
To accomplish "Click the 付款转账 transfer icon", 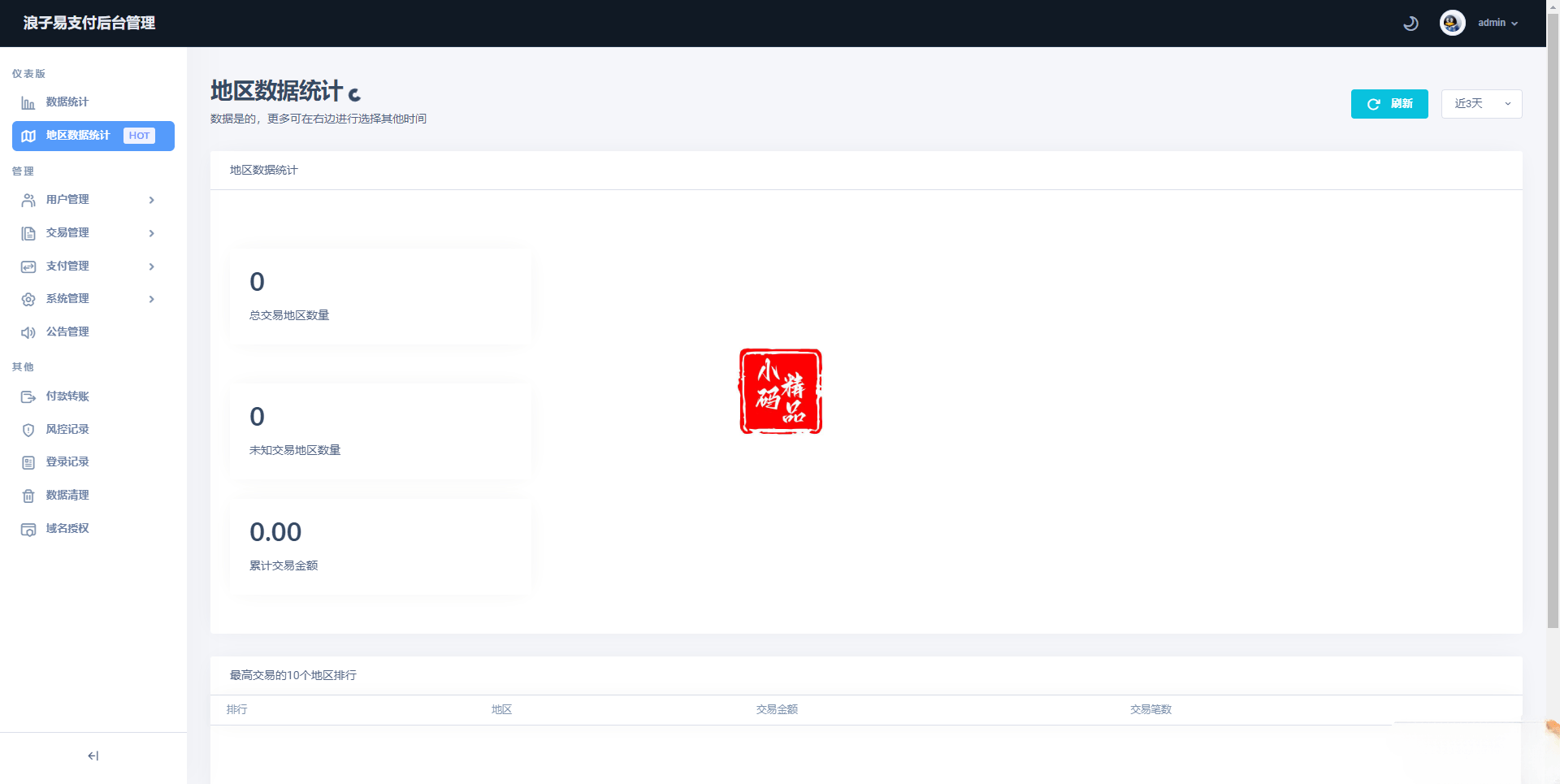I will click(x=28, y=397).
